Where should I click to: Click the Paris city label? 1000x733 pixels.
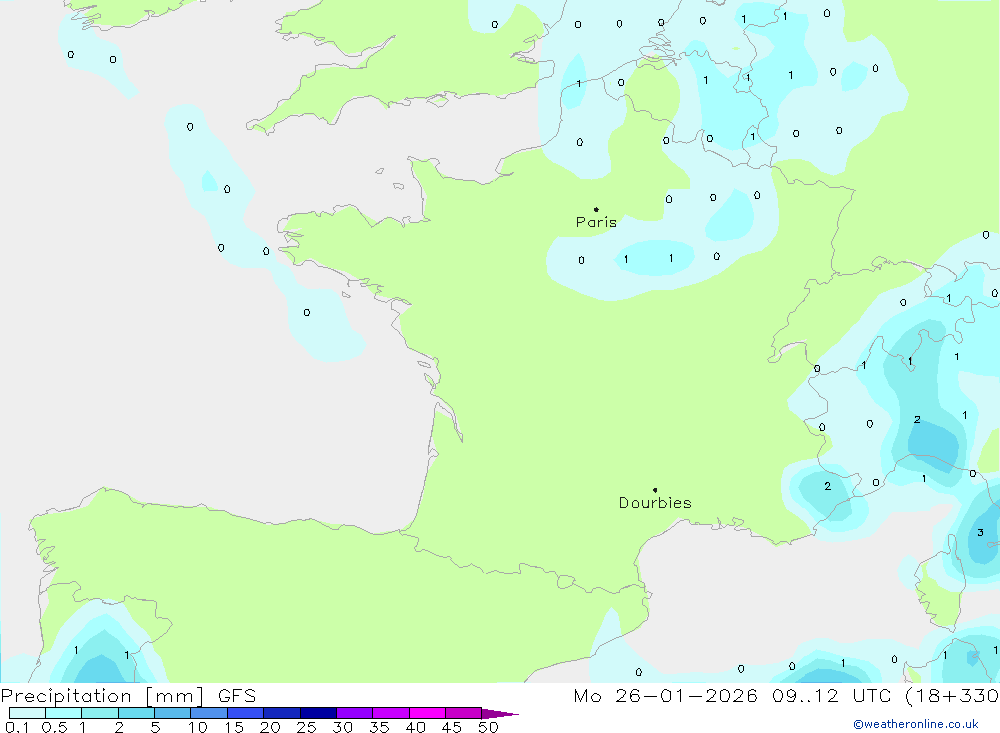click(596, 222)
